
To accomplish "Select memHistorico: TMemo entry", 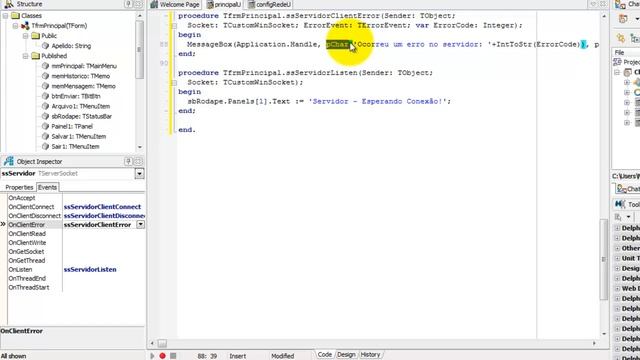I will click(80, 76).
